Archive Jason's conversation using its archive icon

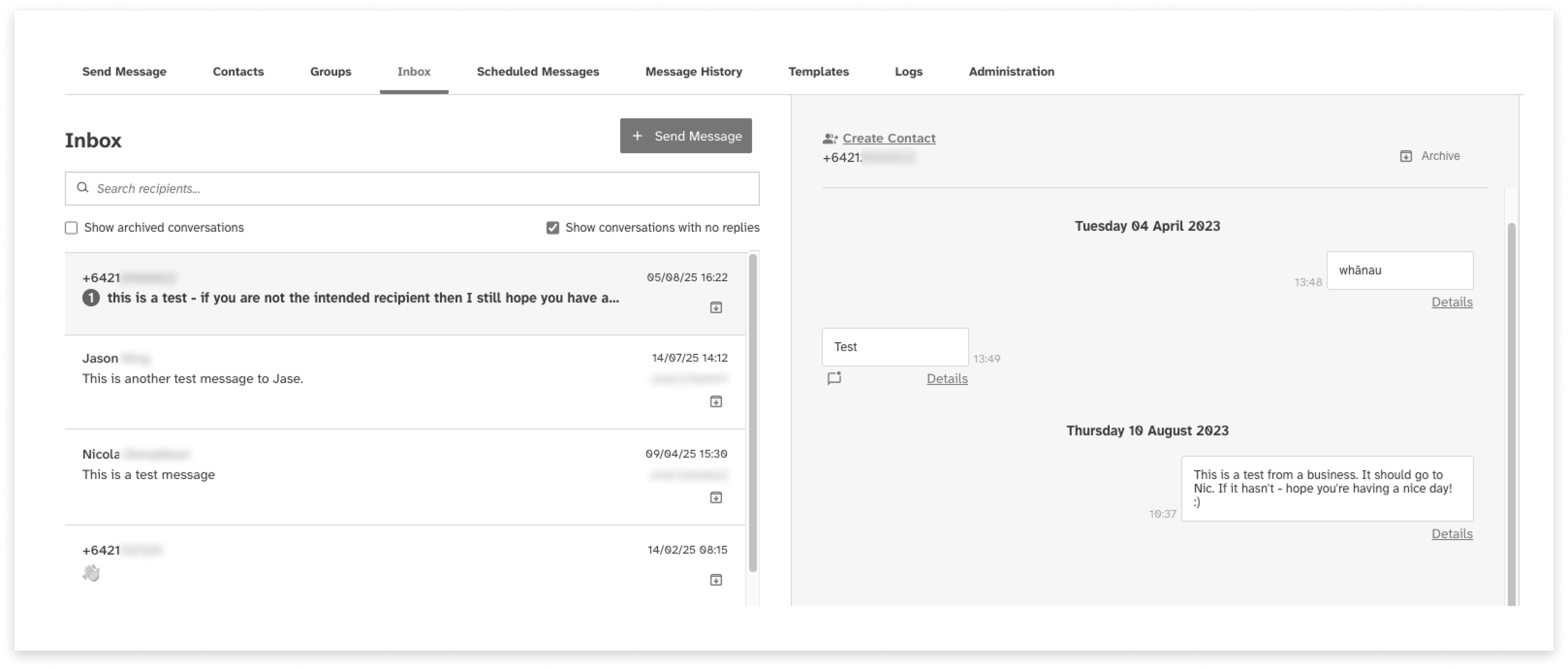[x=717, y=401]
